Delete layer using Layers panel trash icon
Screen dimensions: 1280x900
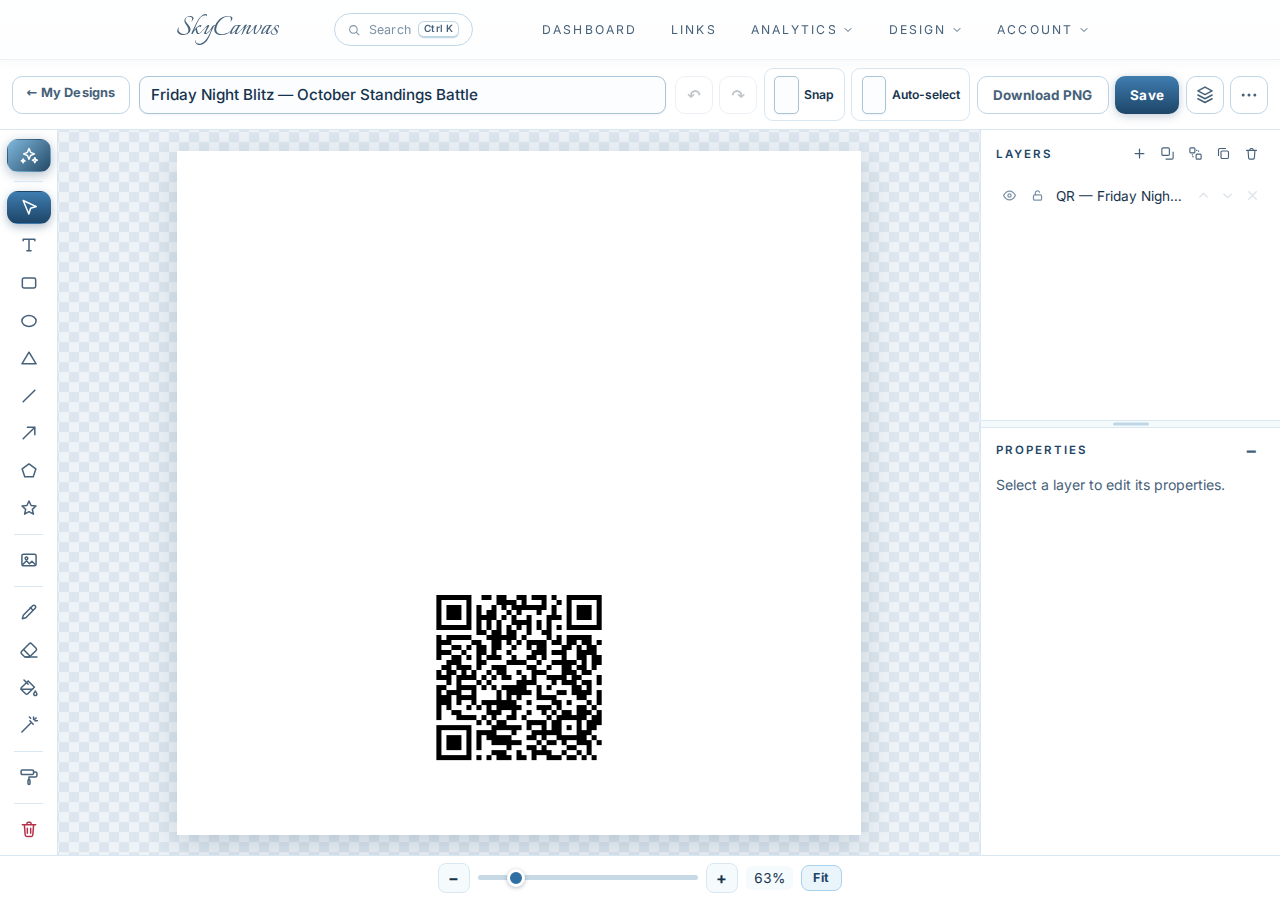pos(1251,153)
